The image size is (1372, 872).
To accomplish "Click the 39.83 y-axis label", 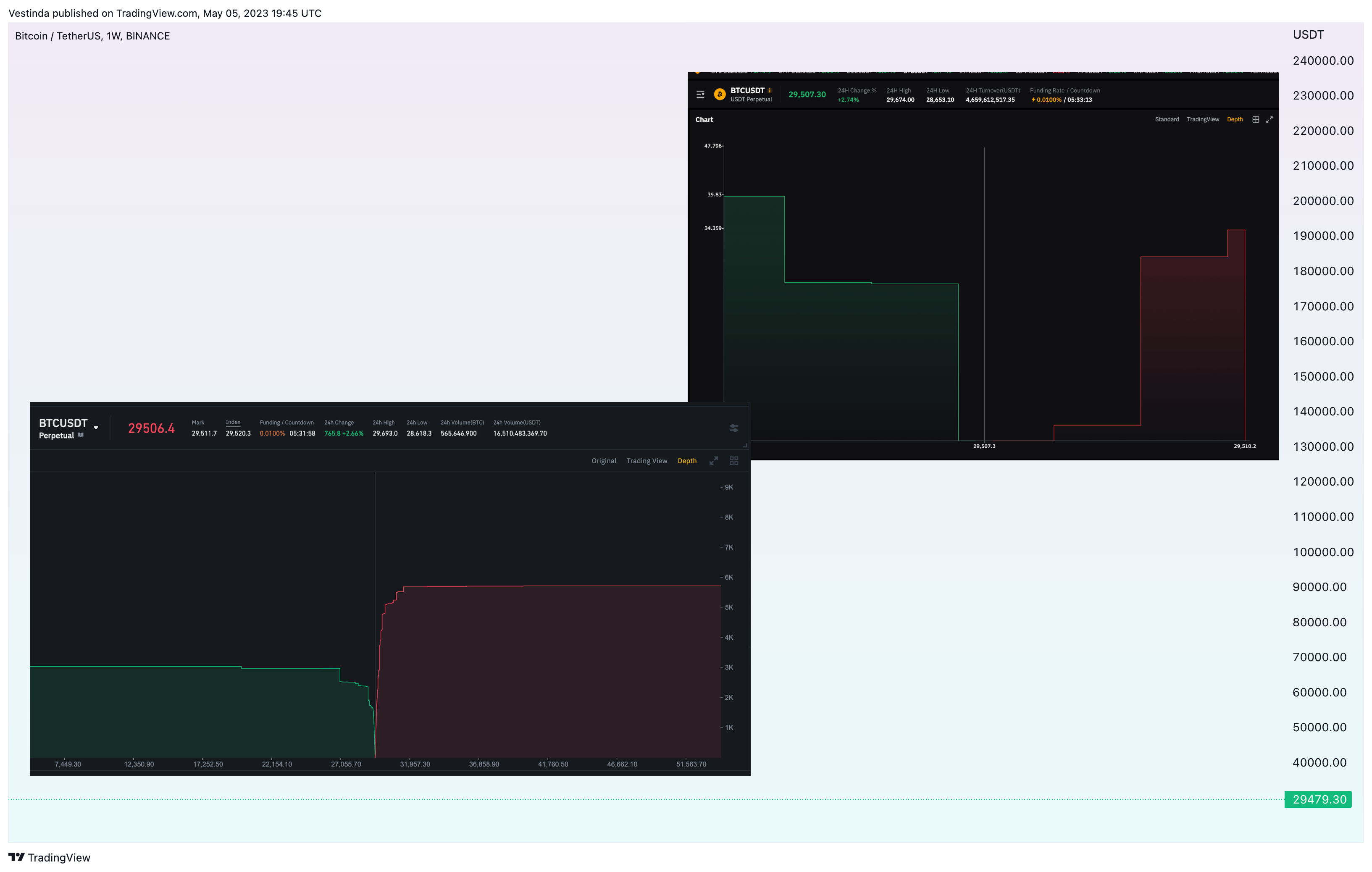I will click(715, 195).
